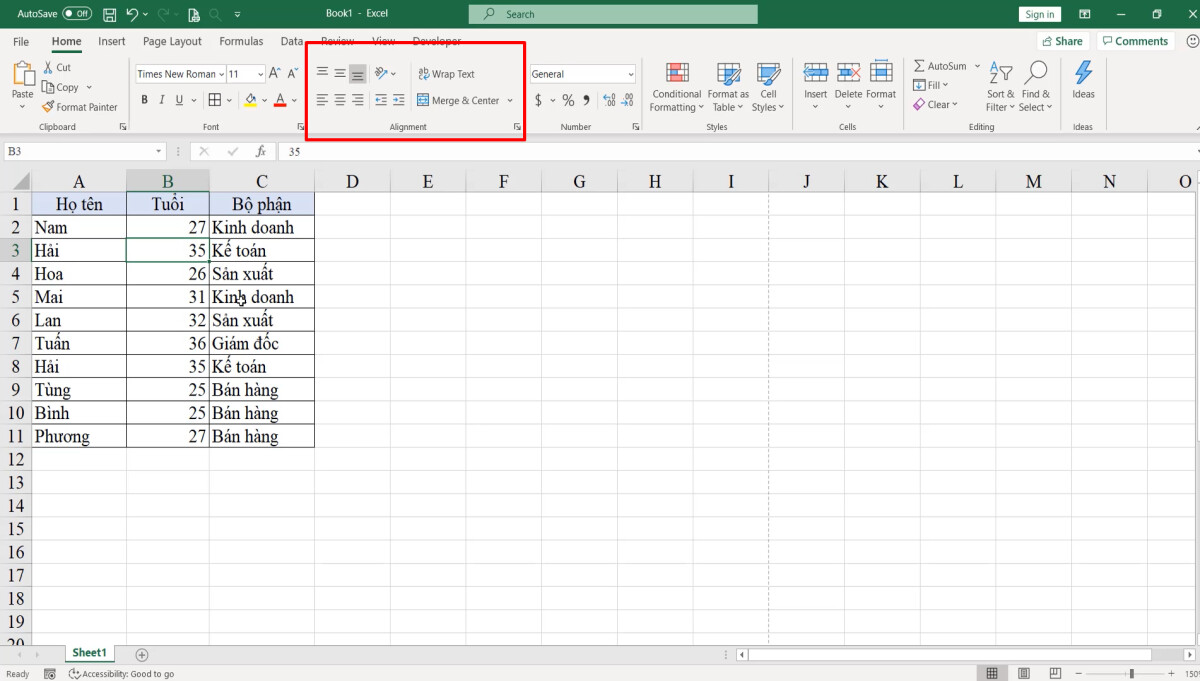Apply Percent Style format

pos(568,100)
